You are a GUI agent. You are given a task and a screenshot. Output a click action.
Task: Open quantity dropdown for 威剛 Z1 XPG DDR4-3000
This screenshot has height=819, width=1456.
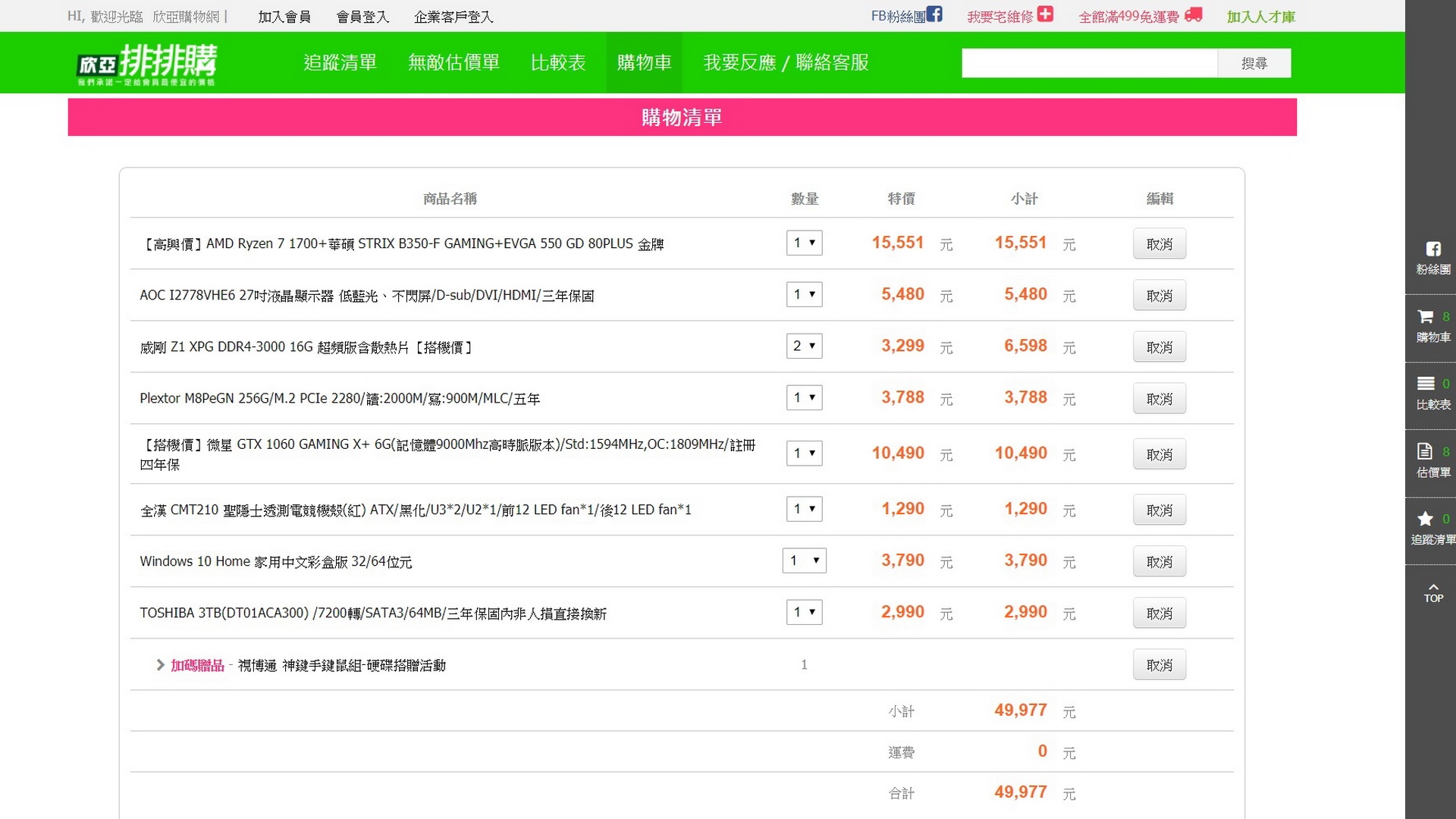pyautogui.click(x=804, y=346)
